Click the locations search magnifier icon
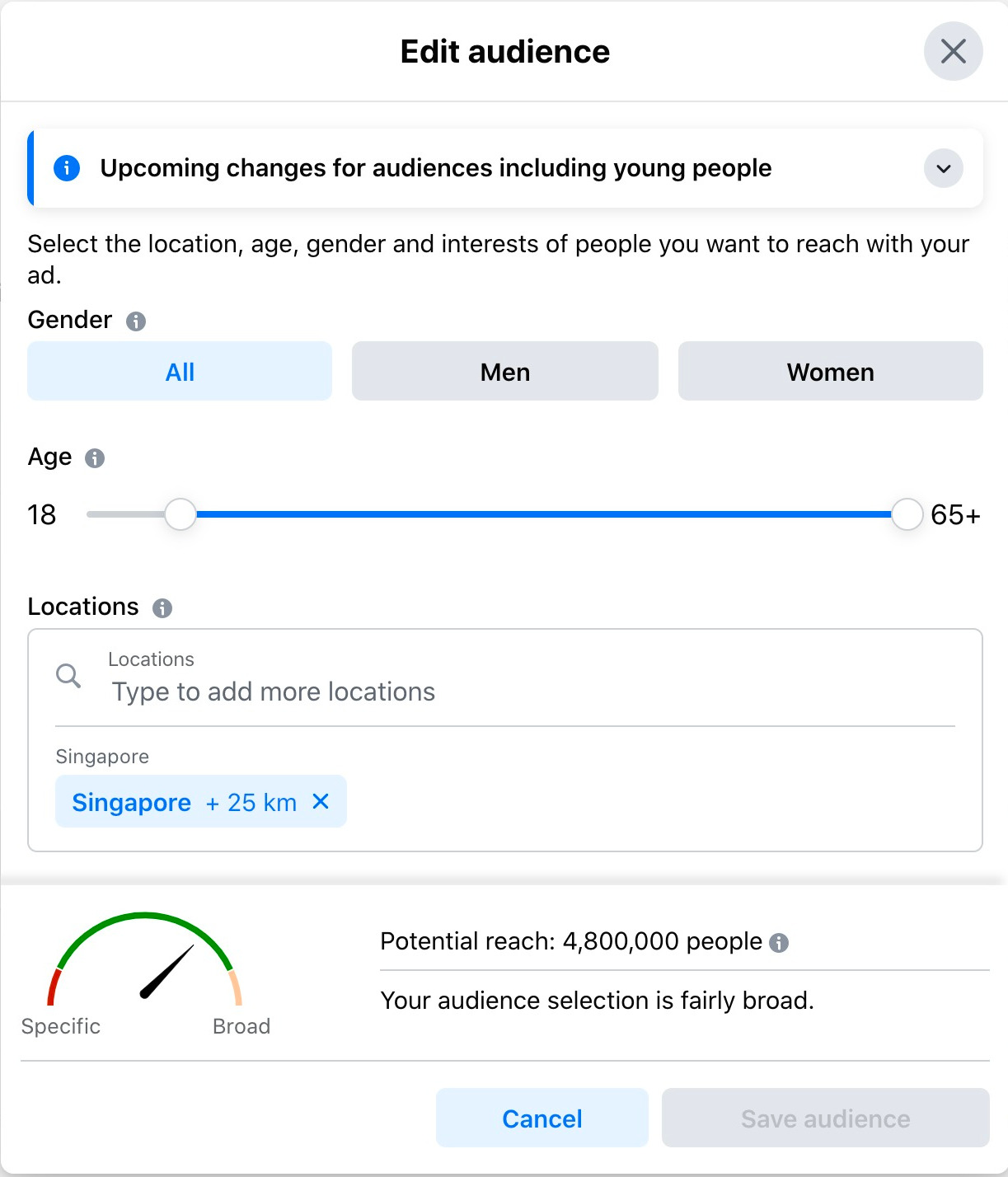 click(68, 676)
